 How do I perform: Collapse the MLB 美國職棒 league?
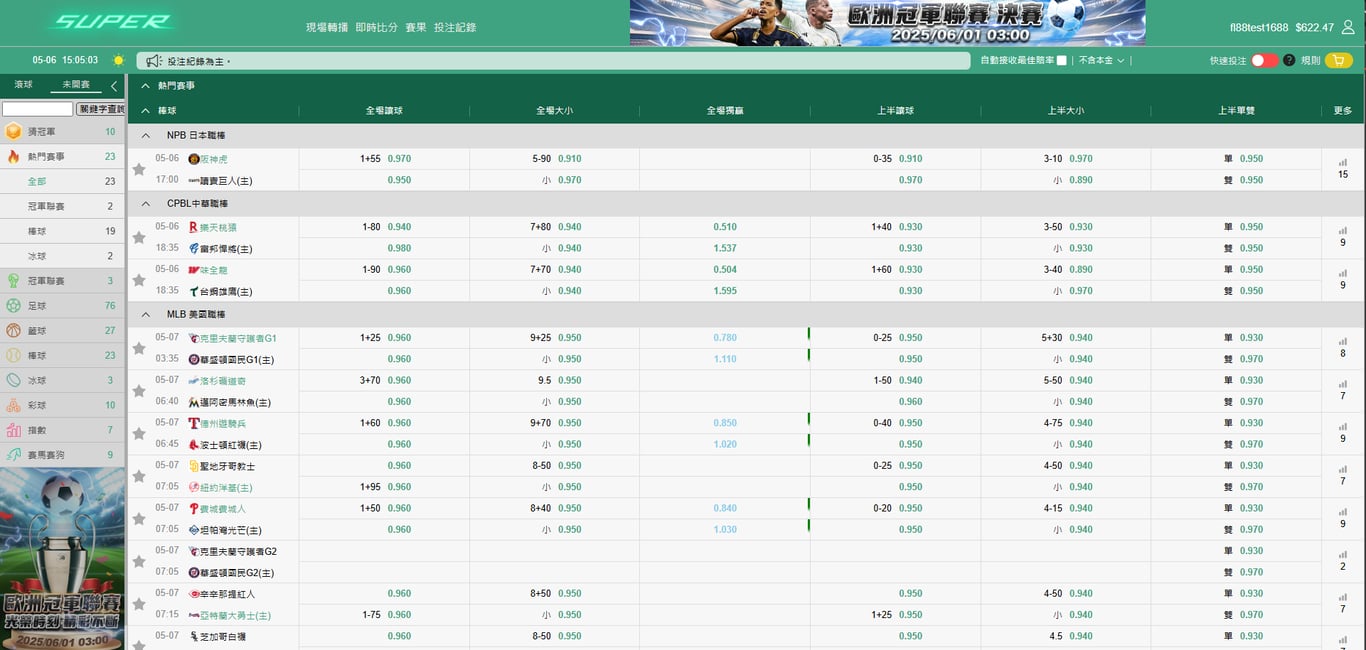(x=145, y=314)
